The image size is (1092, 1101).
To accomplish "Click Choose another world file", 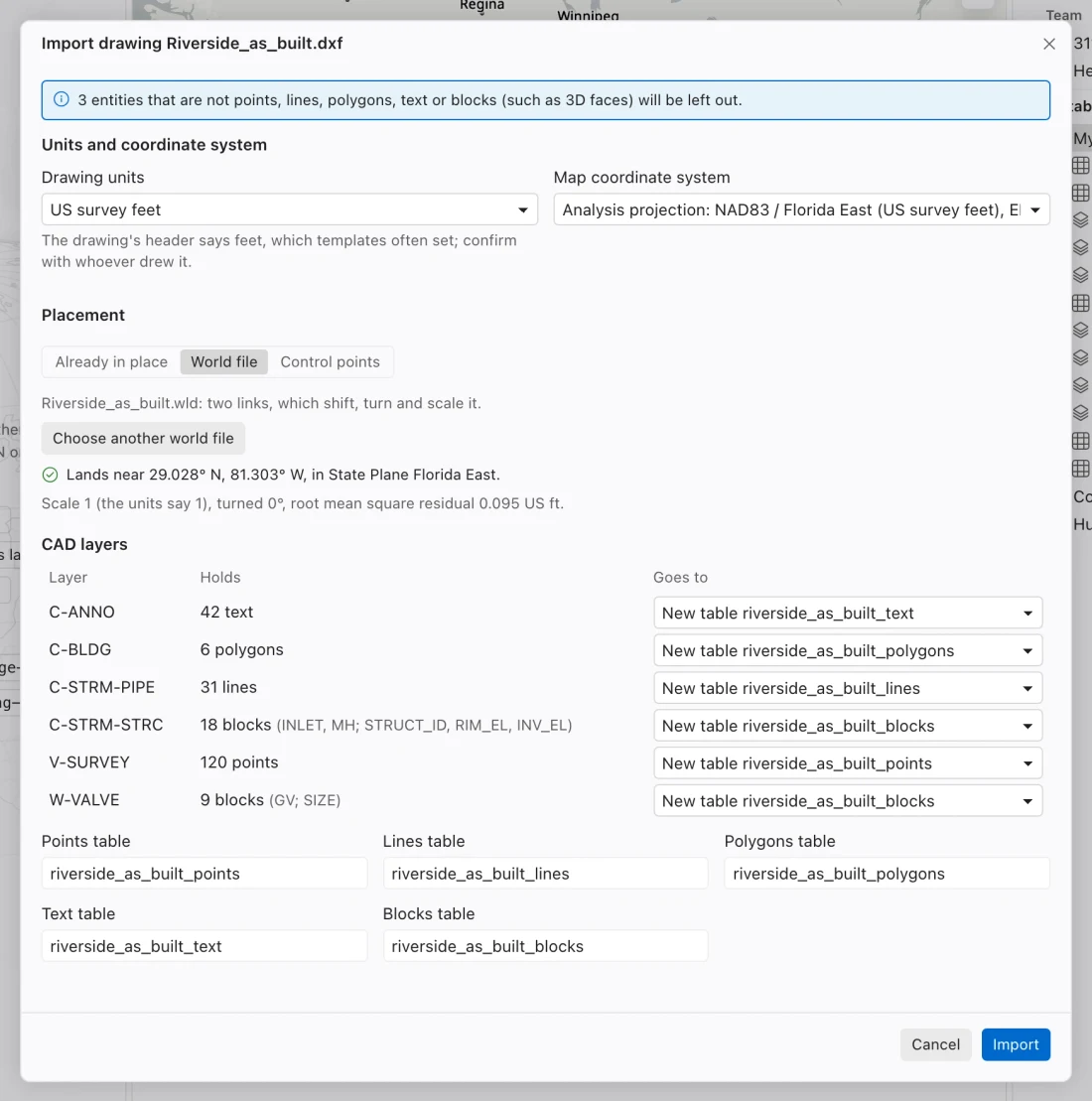I will (x=143, y=438).
